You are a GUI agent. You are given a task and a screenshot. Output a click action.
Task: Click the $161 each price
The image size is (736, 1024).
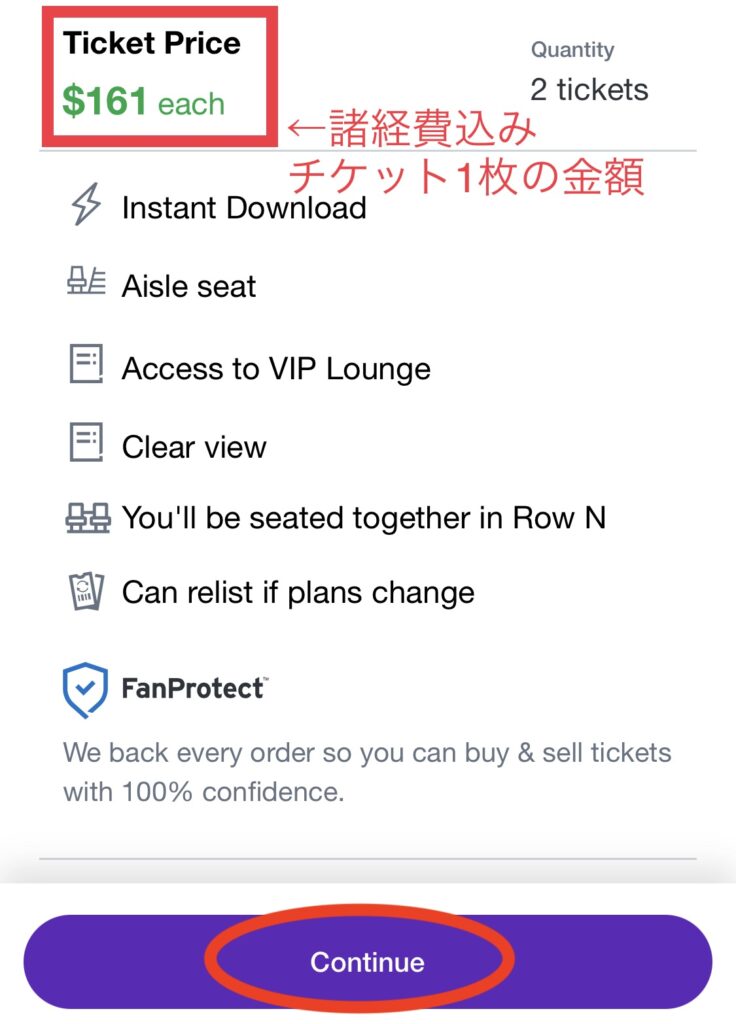click(x=144, y=102)
